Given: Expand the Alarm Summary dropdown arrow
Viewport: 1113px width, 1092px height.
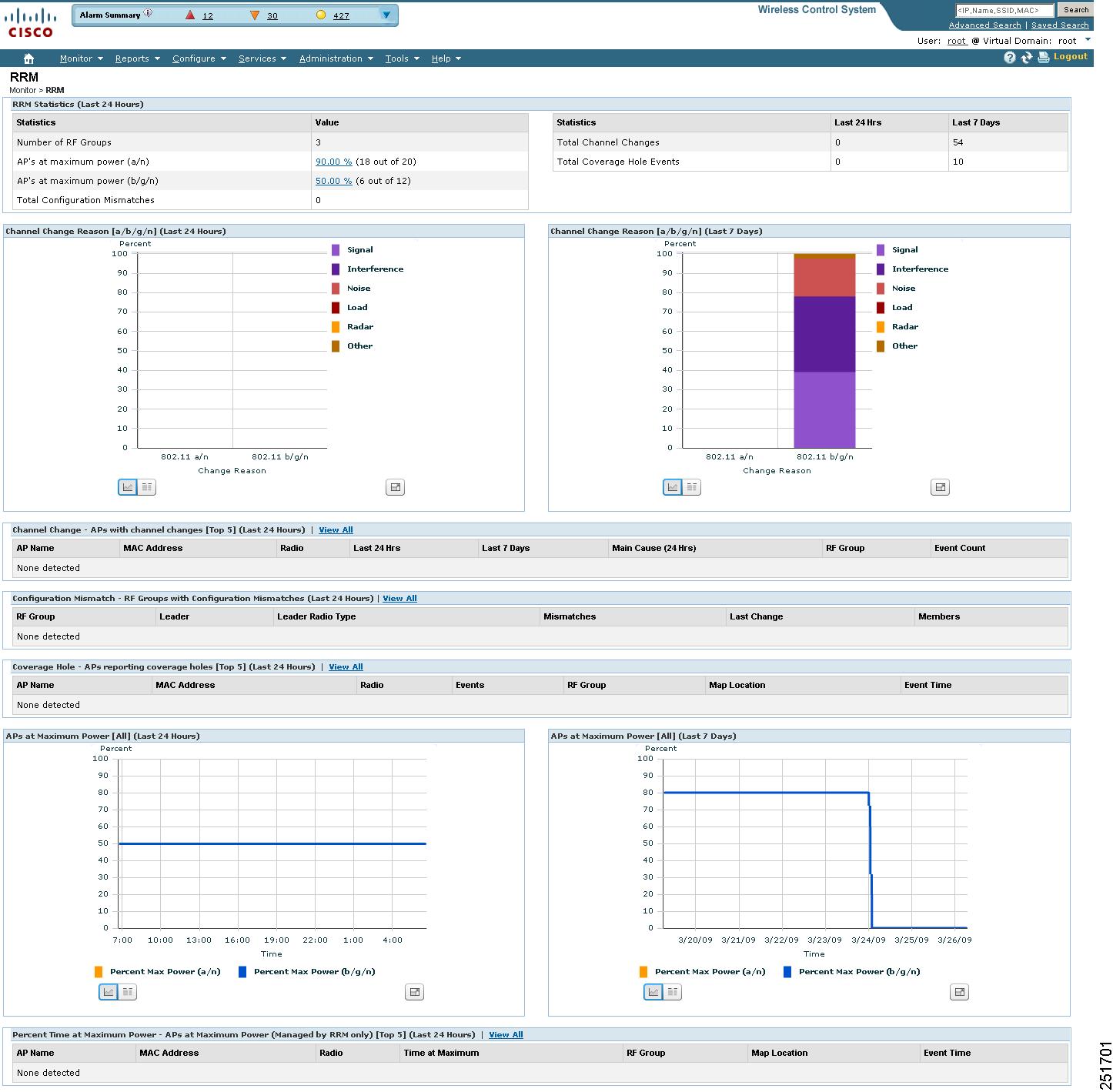Looking at the screenshot, I should (386, 15).
